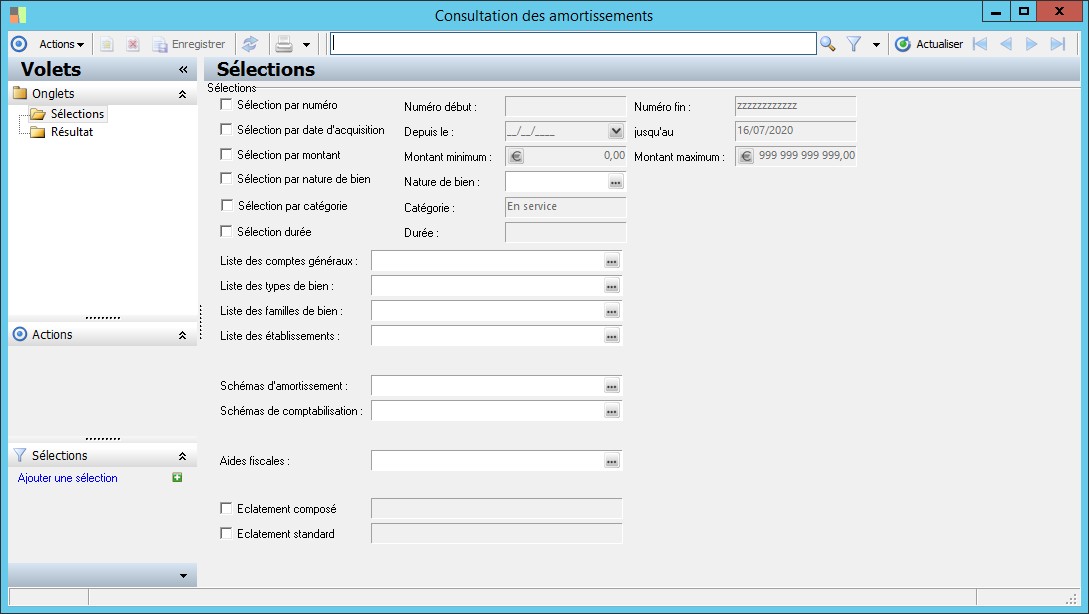Viewport: 1089px width, 614px height.
Task: Click the search magnifier icon
Action: click(x=827, y=44)
